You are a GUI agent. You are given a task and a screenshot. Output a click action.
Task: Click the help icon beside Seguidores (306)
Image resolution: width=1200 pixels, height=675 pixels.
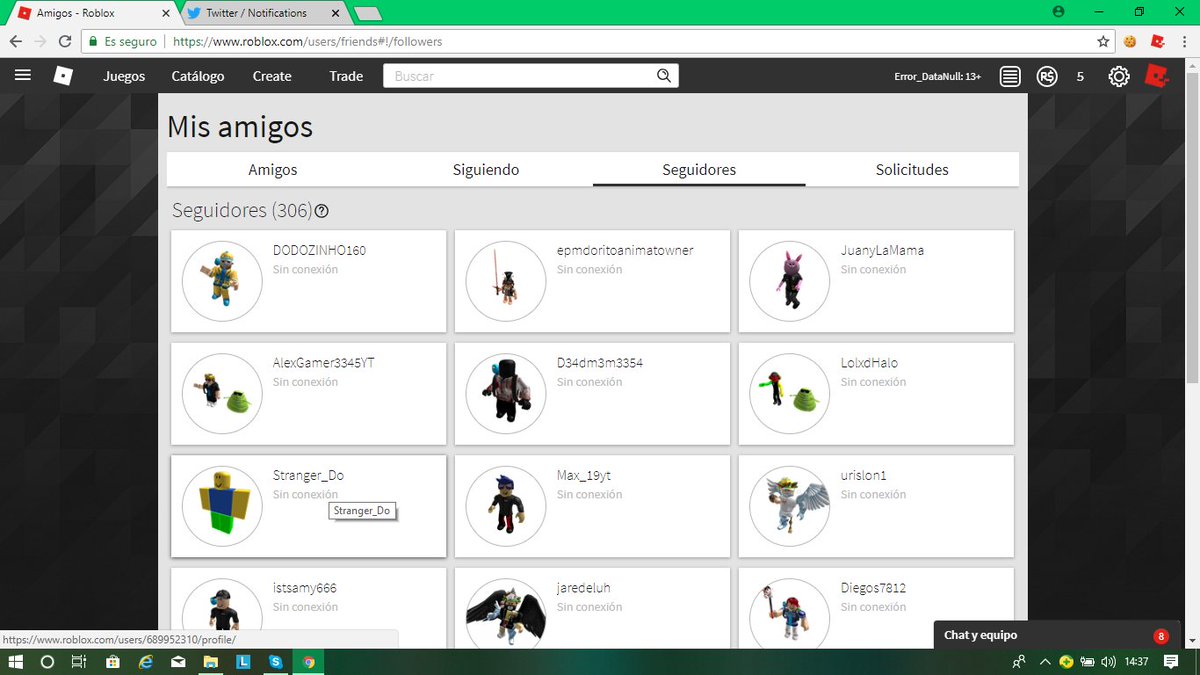coord(322,212)
